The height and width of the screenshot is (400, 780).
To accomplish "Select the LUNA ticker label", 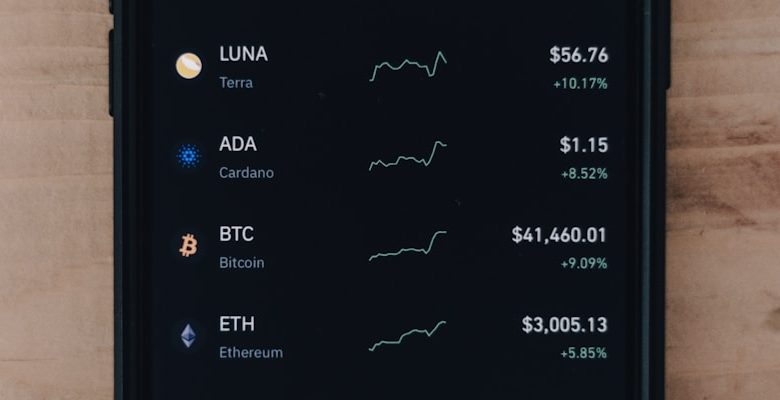I will click(243, 54).
